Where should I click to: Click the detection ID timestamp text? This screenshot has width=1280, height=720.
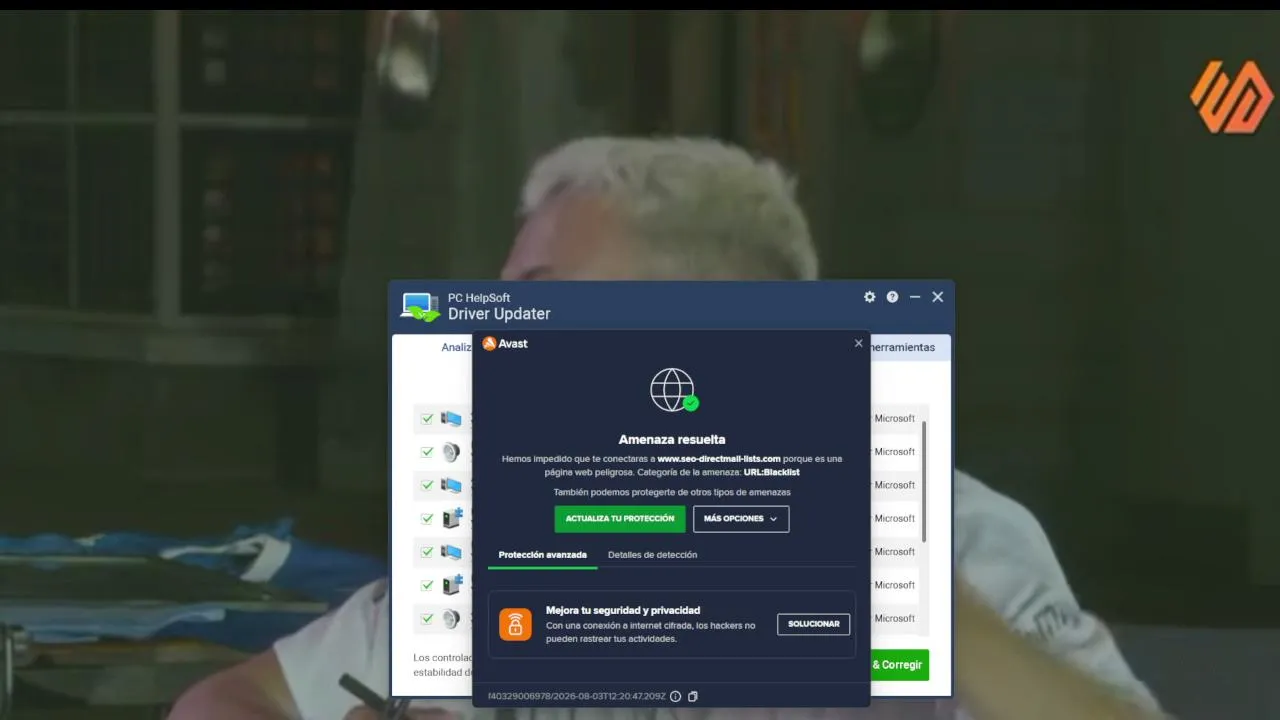click(576, 696)
